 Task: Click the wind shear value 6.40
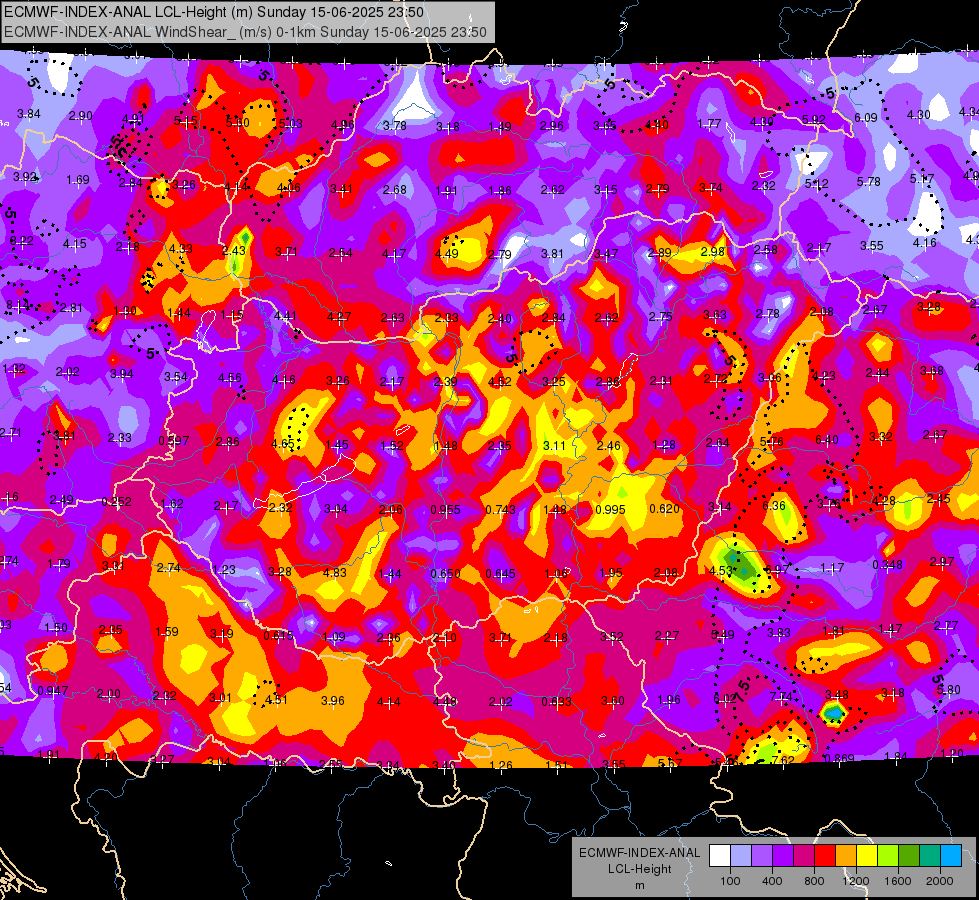coord(827,440)
